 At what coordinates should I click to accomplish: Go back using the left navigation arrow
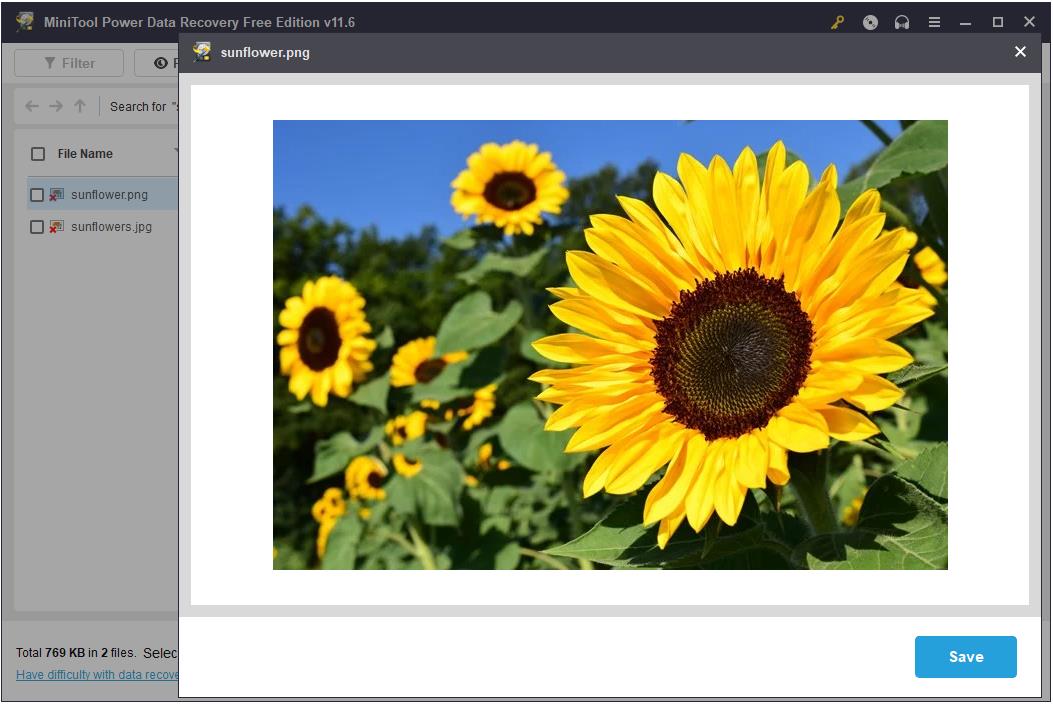point(31,106)
